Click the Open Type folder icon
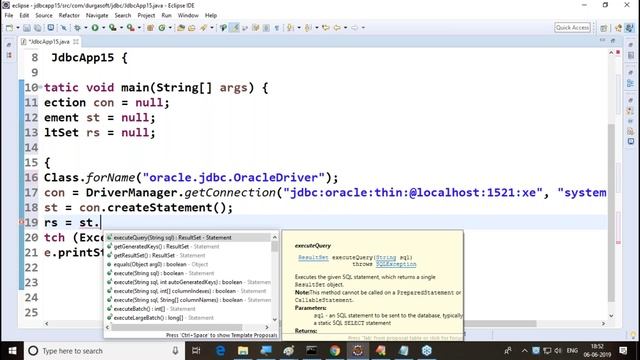Viewport: 640px width, 360px height. [x=181, y=28]
